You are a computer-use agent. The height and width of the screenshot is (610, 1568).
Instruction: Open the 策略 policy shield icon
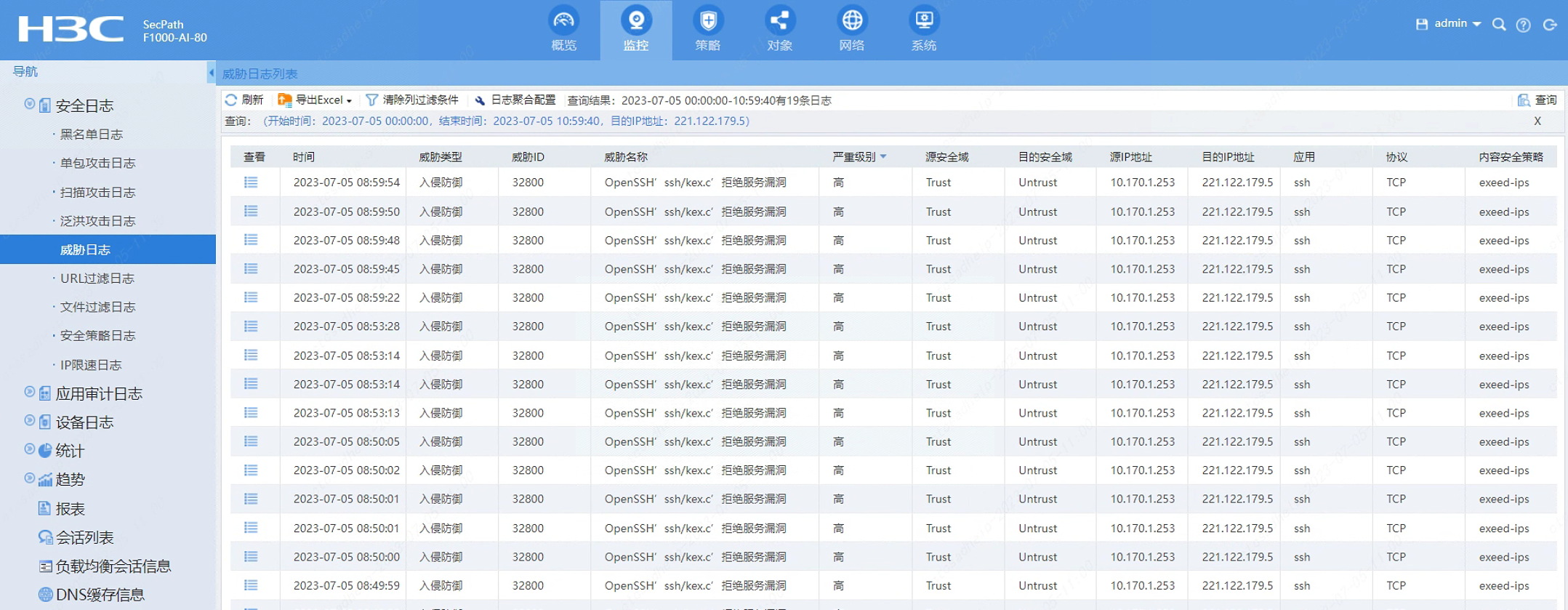pyautogui.click(x=707, y=22)
